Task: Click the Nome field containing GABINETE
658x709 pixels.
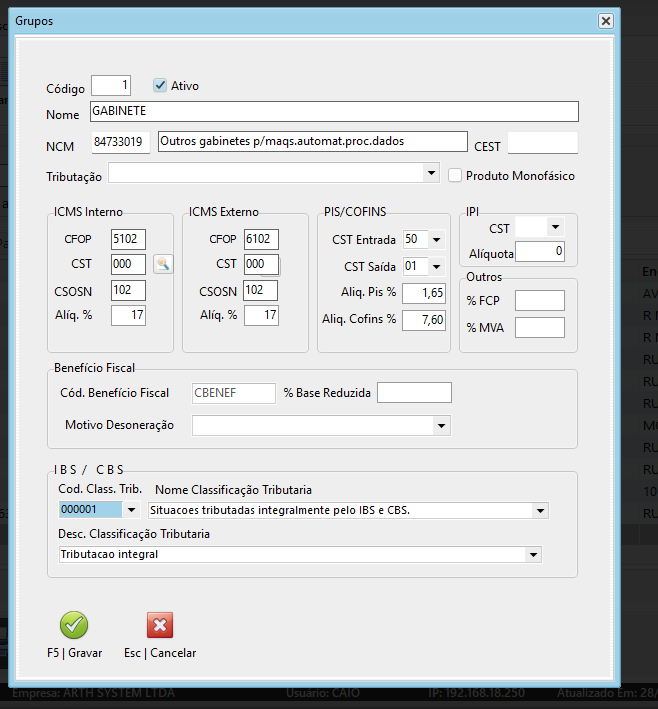Action: (334, 111)
